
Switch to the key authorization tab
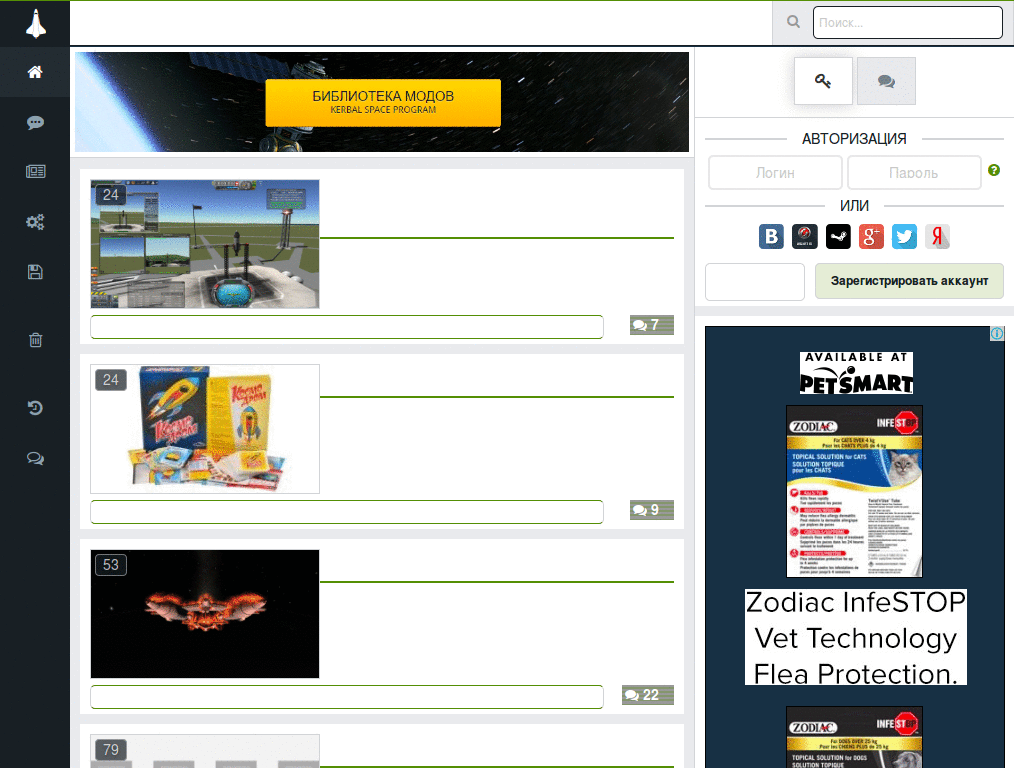coord(823,81)
